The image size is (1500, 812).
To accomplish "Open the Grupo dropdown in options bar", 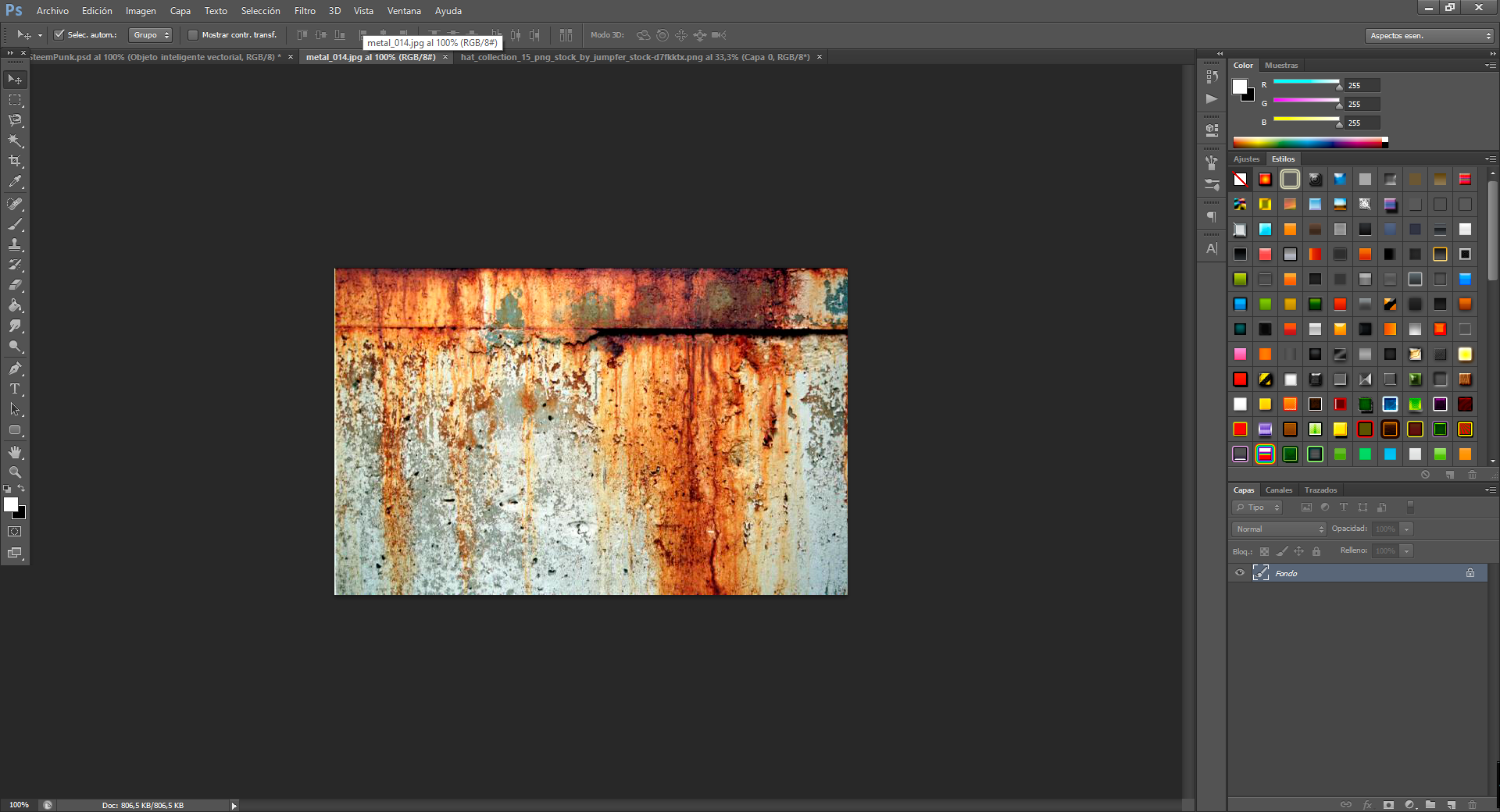I will [x=150, y=34].
